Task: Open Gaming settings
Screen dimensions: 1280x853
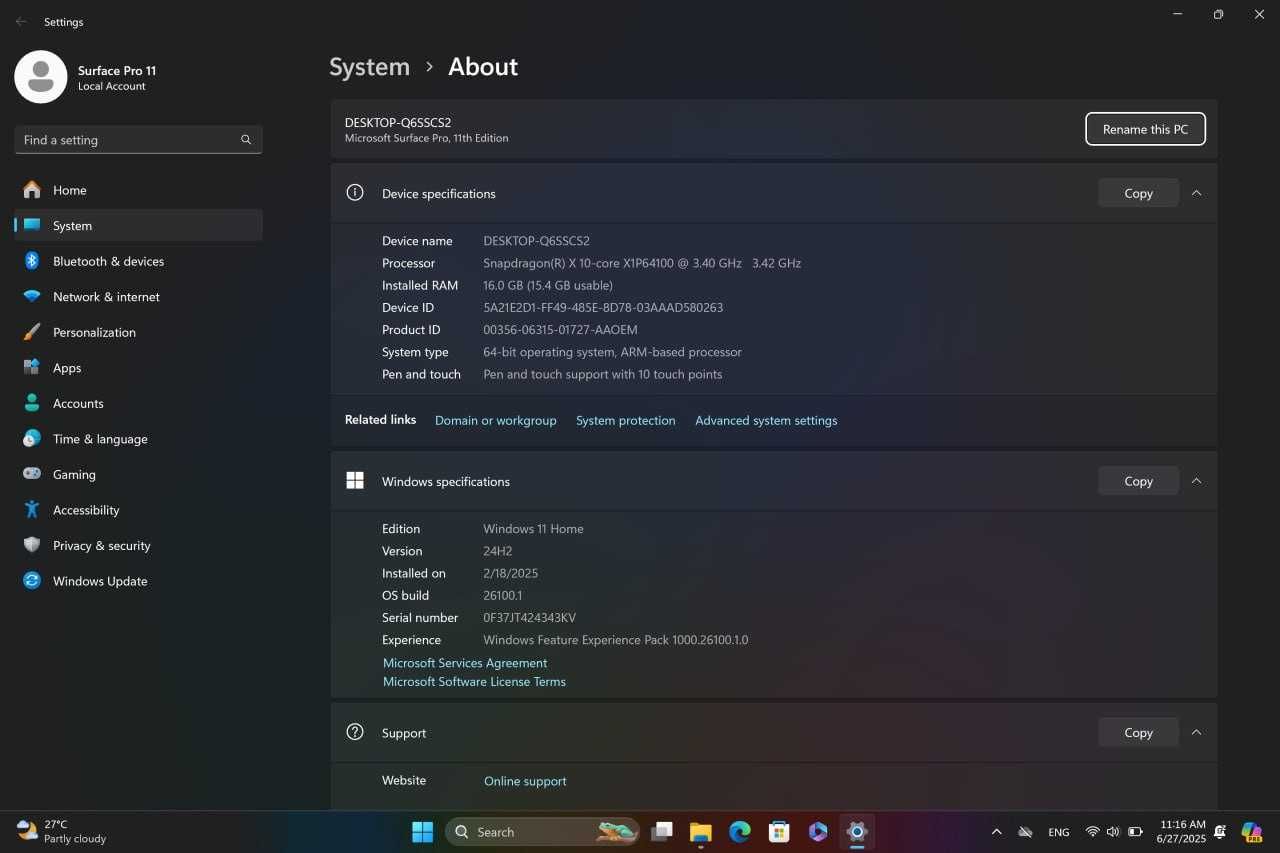Action: tap(138, 474)
